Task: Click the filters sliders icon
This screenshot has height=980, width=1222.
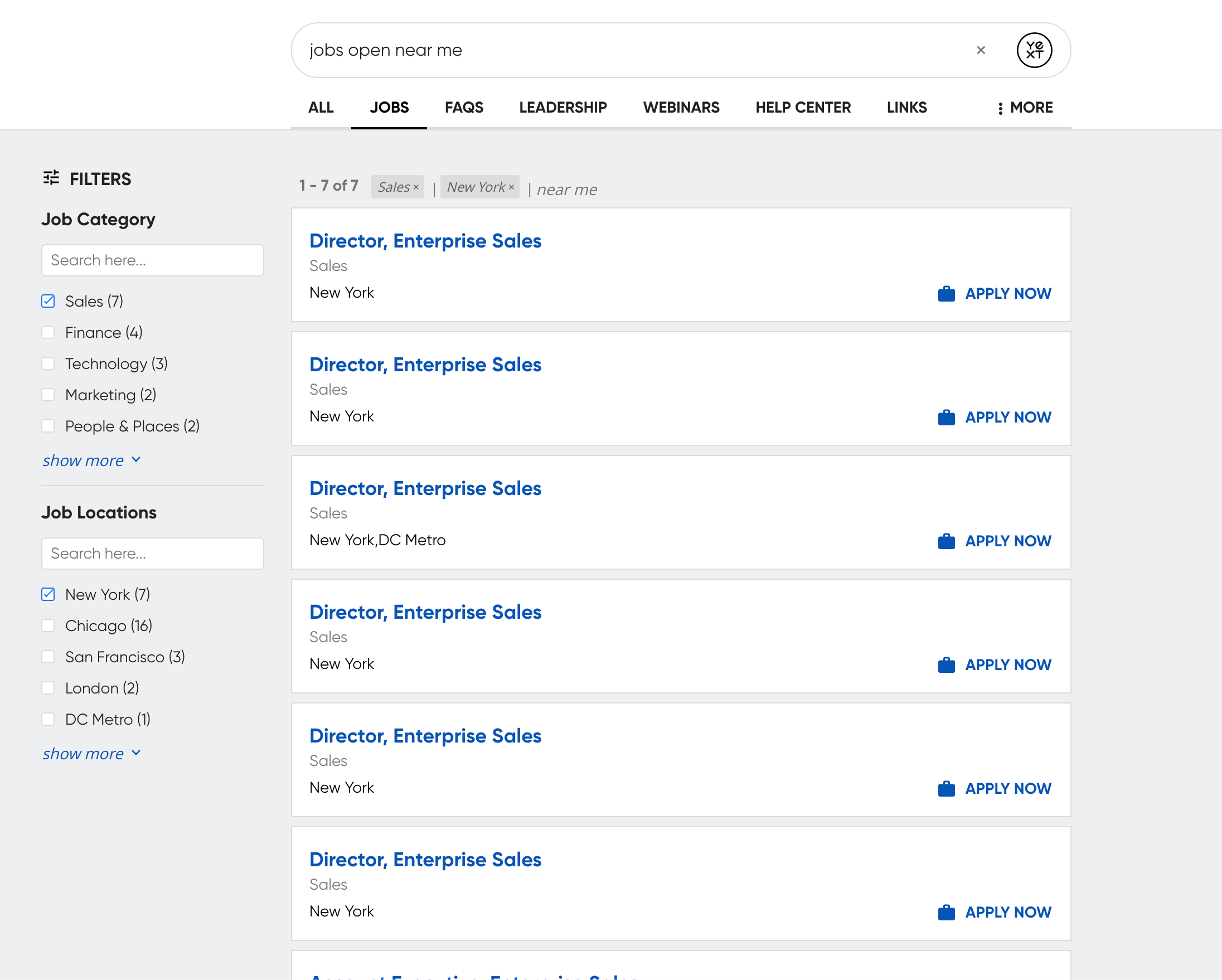Action: tap(51, 178)
